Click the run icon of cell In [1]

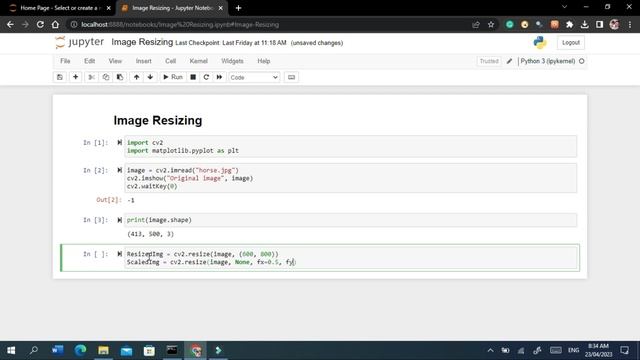(x=120, y=142)
